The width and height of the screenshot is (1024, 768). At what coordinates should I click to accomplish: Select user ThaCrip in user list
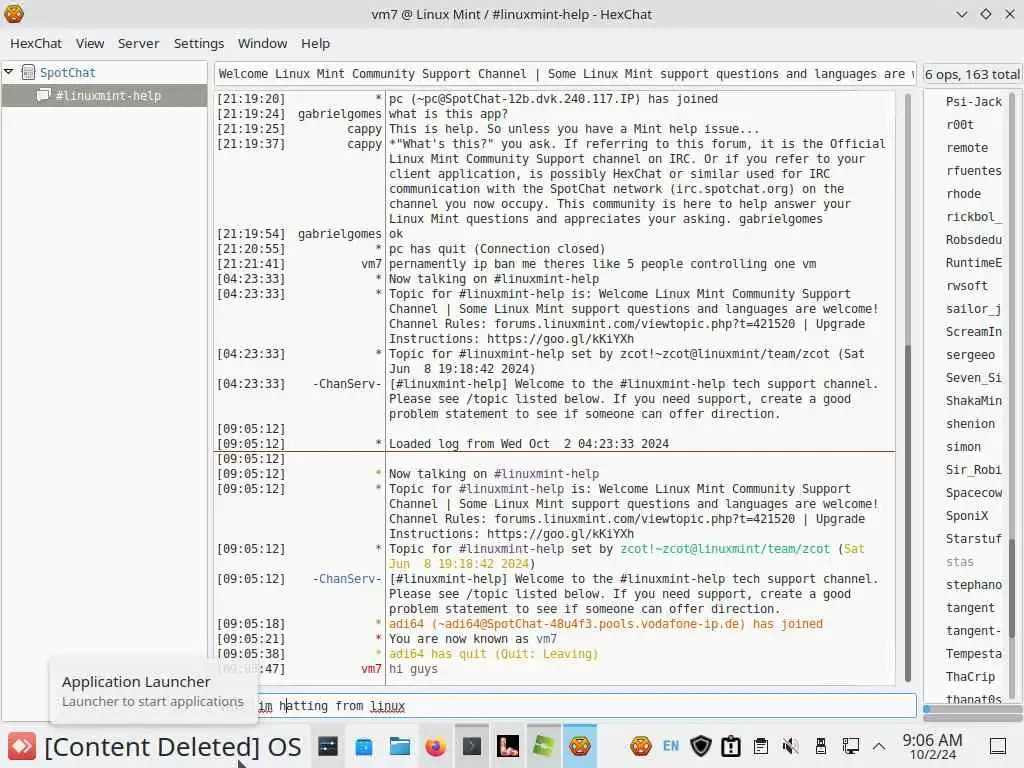(970, 677)
